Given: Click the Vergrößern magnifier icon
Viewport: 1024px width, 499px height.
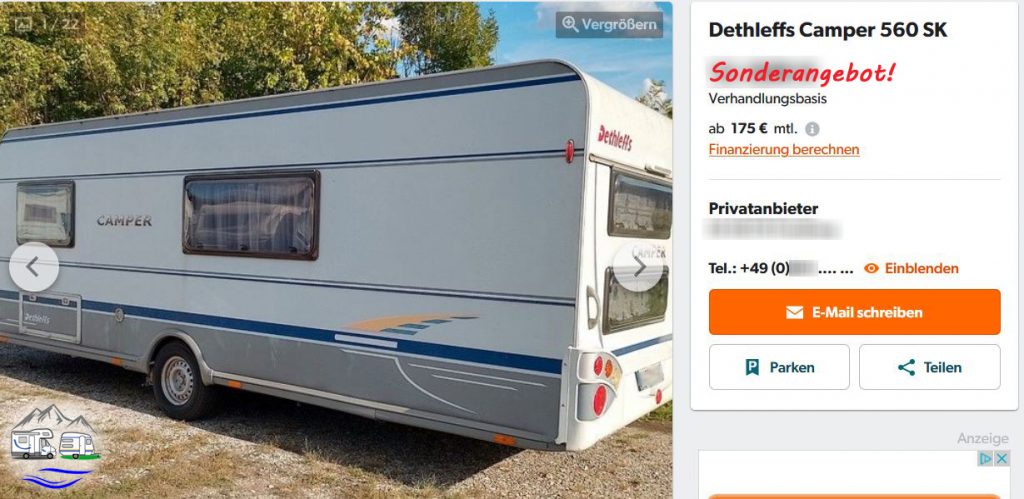Looking at the screenshot, I should click(570, 25).
